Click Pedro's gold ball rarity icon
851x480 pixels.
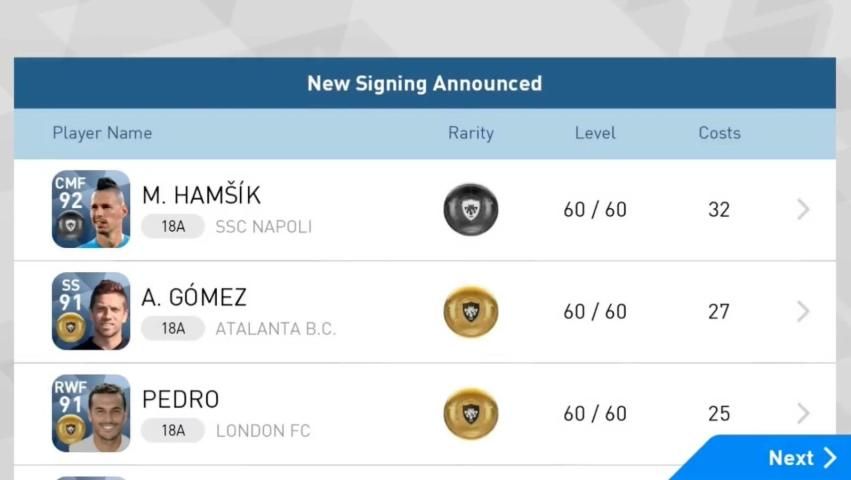pos(471,414)
